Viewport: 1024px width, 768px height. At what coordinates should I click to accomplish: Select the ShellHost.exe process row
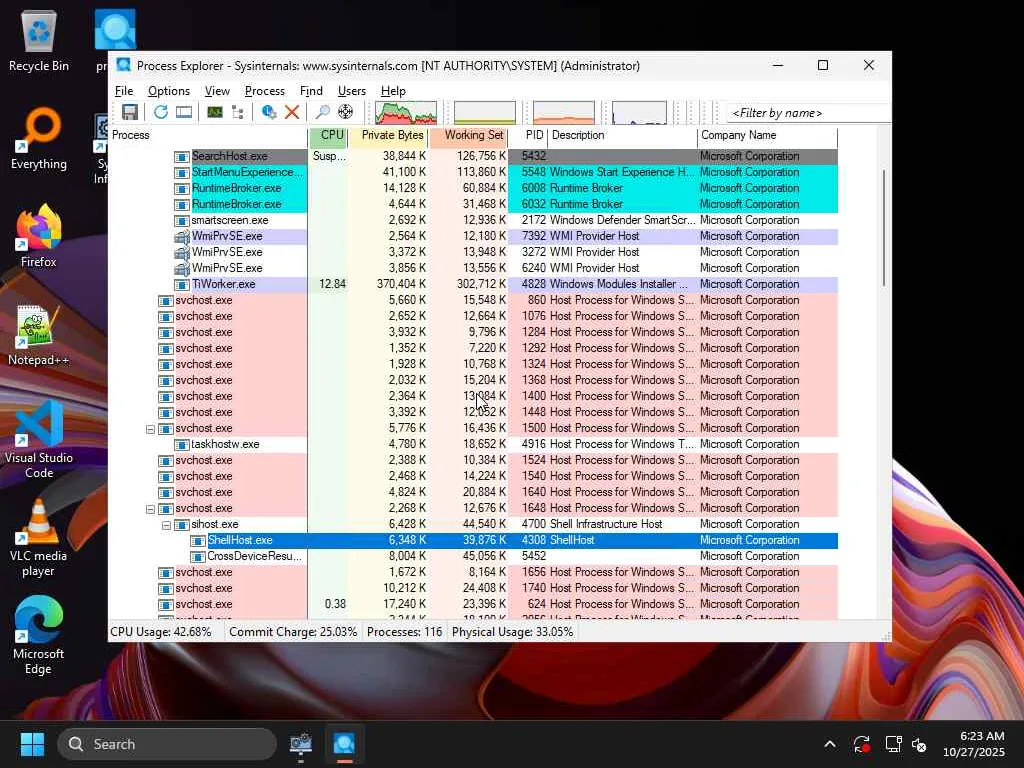pos(473,540)
